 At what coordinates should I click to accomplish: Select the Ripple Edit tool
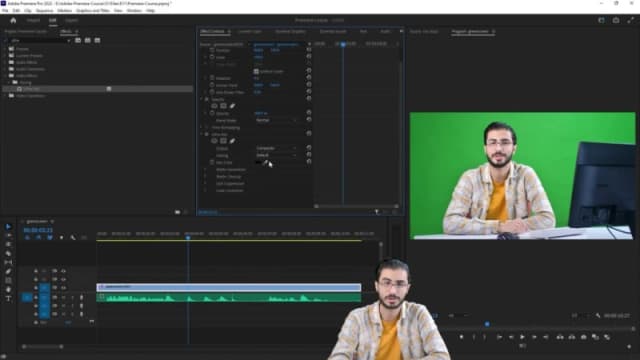point(8,244)
